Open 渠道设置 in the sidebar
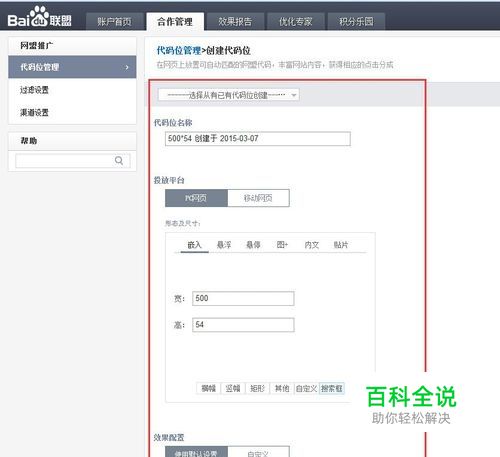Image resolution: width=500 pixels, height=457 pixels. click(34, 113)
